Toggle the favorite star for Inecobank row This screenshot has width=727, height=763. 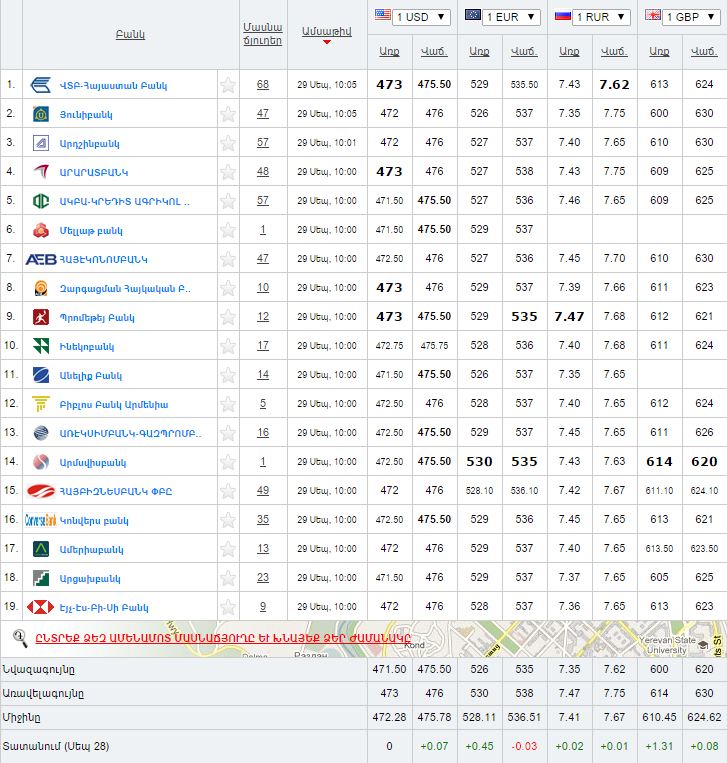pyautogui.click(x=228, y=346)
